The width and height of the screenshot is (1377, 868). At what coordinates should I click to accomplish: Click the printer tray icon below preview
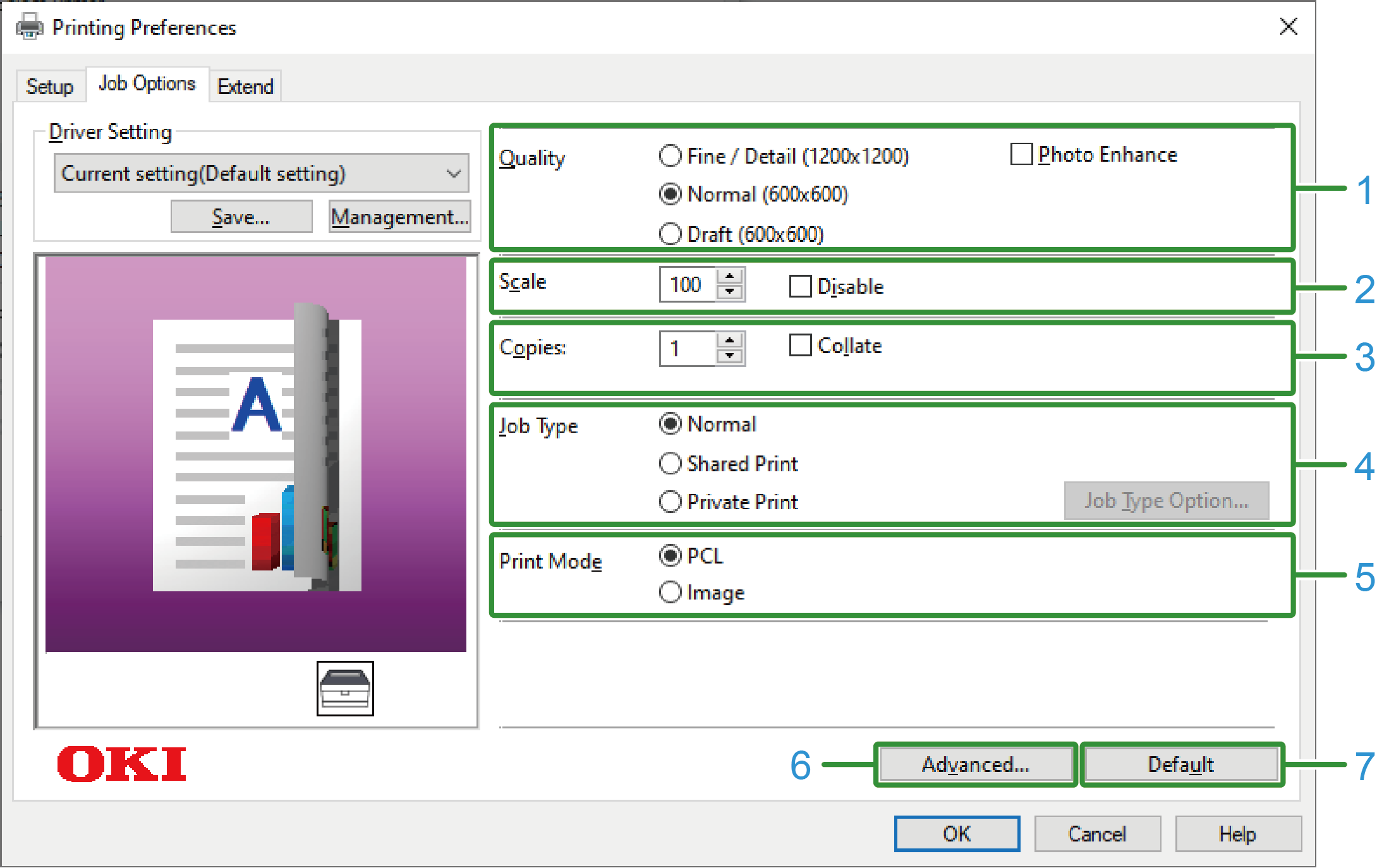coord(345,688)
